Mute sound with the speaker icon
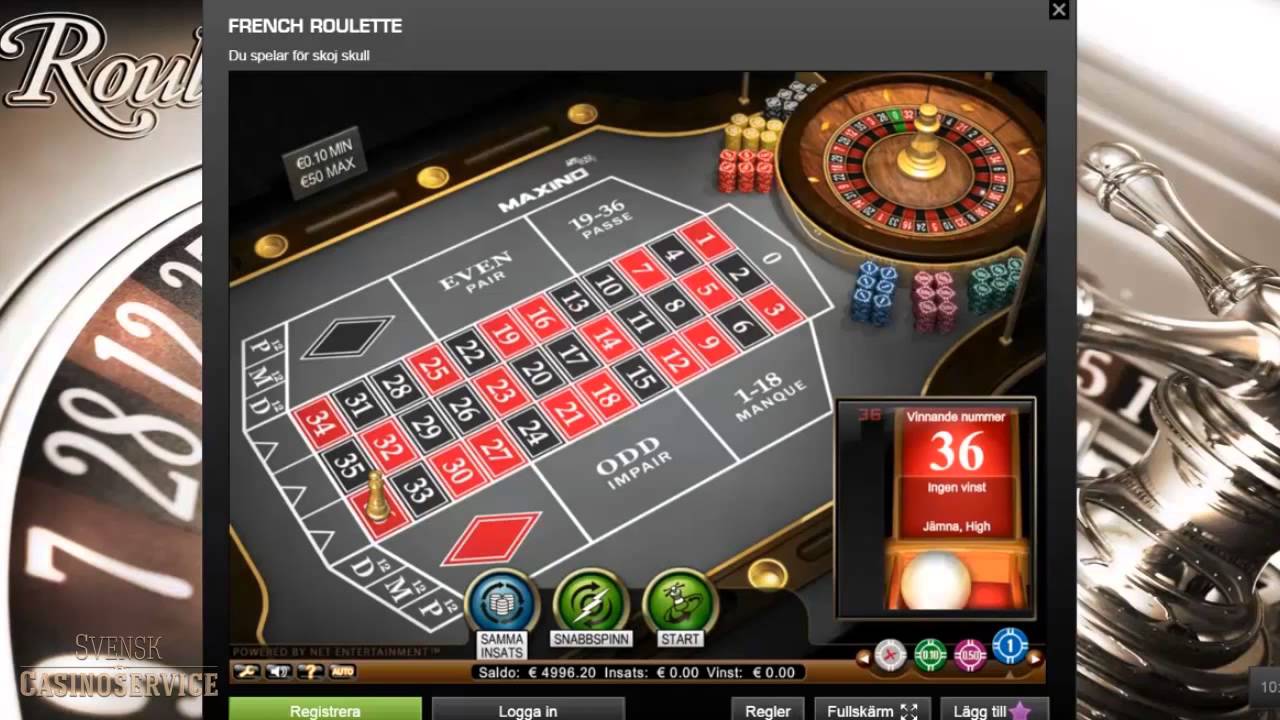The height and width of the screenshot is (720, 1280). point(277,671)
